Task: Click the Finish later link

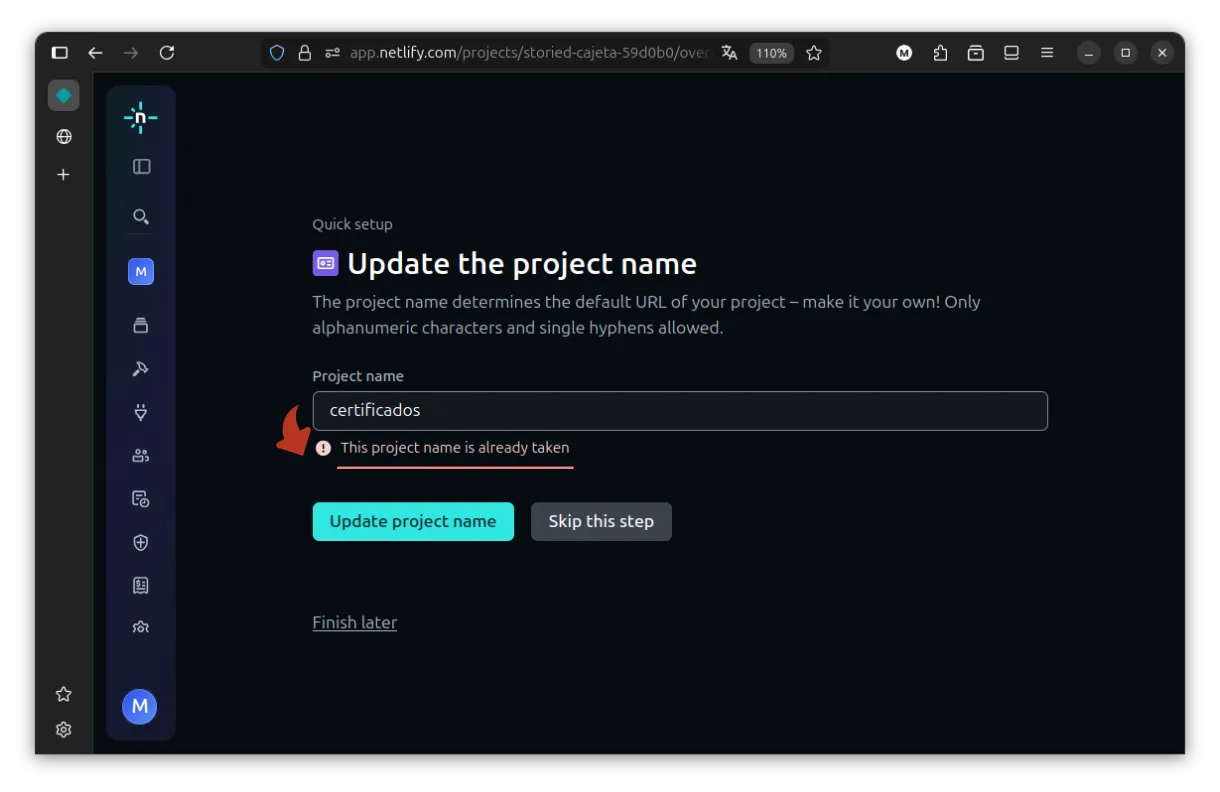Action: coord(355,622)
